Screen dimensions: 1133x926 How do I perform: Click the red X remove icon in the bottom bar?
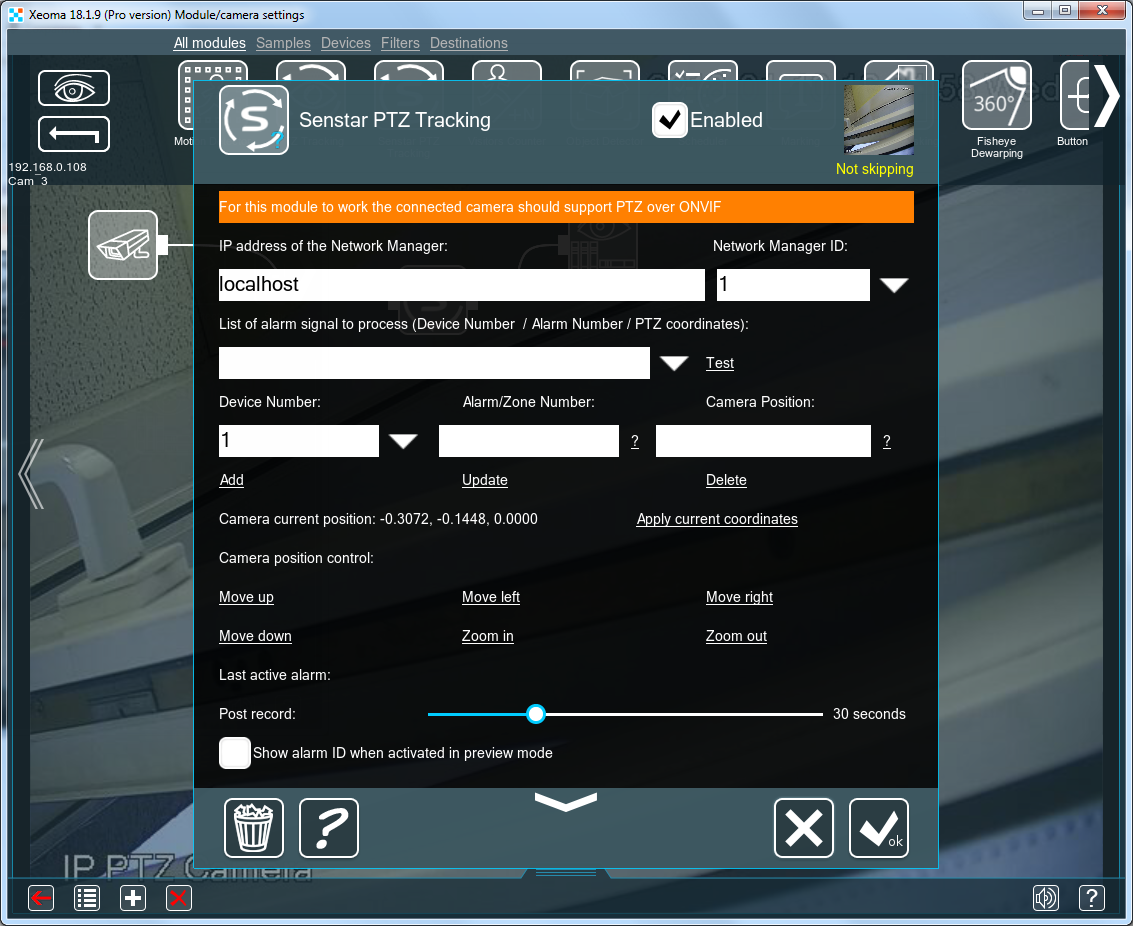[x=178, y=899]
